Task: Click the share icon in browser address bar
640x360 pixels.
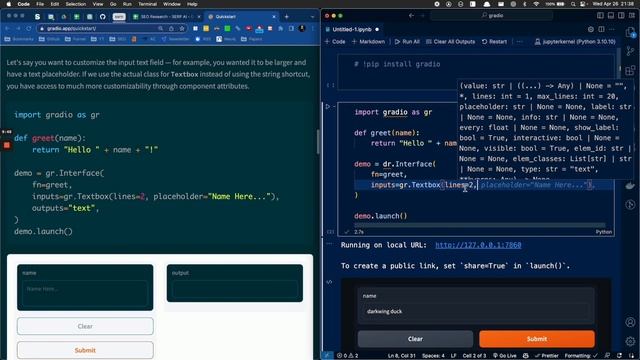Action: click(171, 29)
